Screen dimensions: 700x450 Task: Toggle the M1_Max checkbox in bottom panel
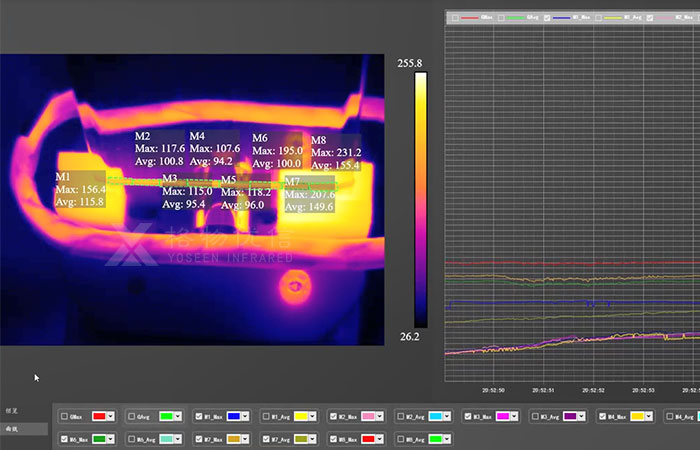[x=199, y=416]
